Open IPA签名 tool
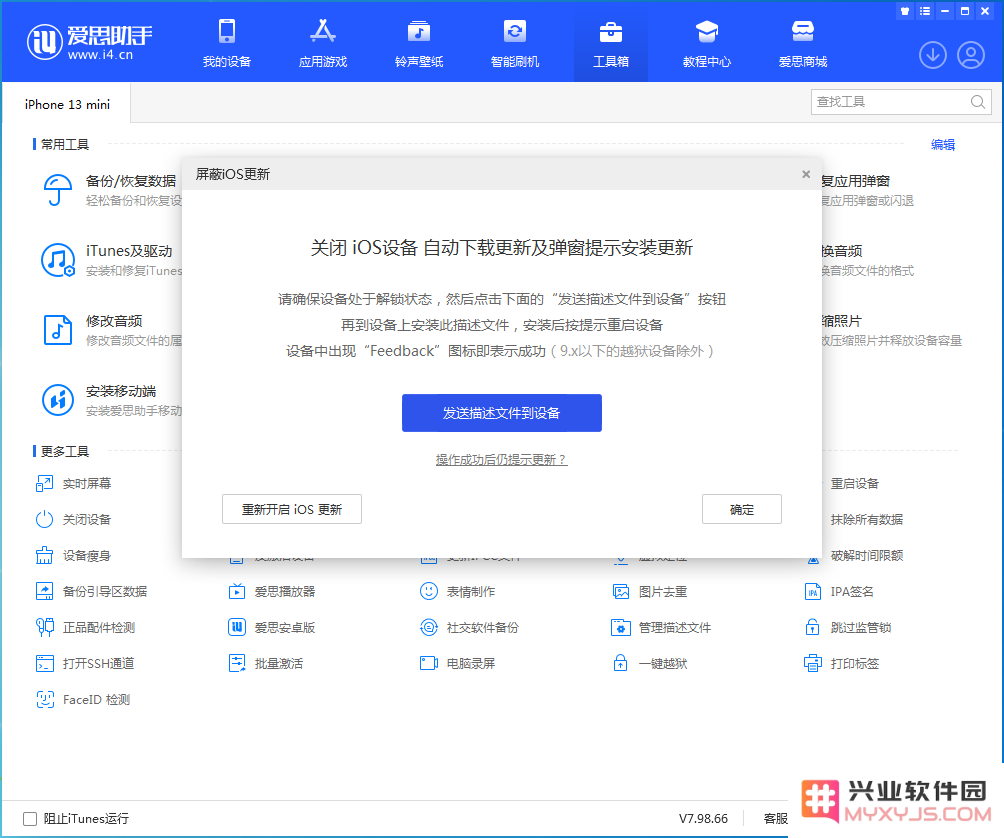The image size is (1004, 838). pos(839,592)
